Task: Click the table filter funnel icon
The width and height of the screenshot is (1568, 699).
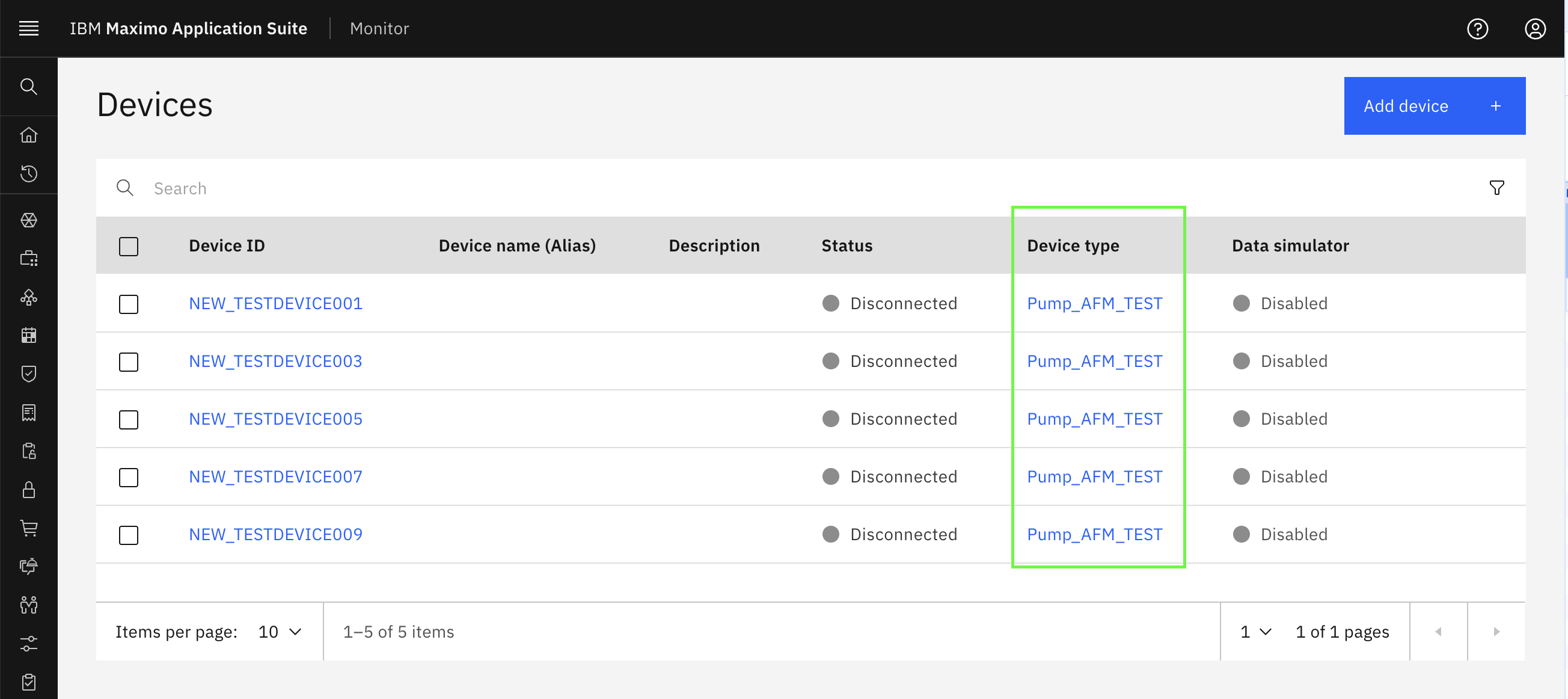Action: pos(1496,188)
